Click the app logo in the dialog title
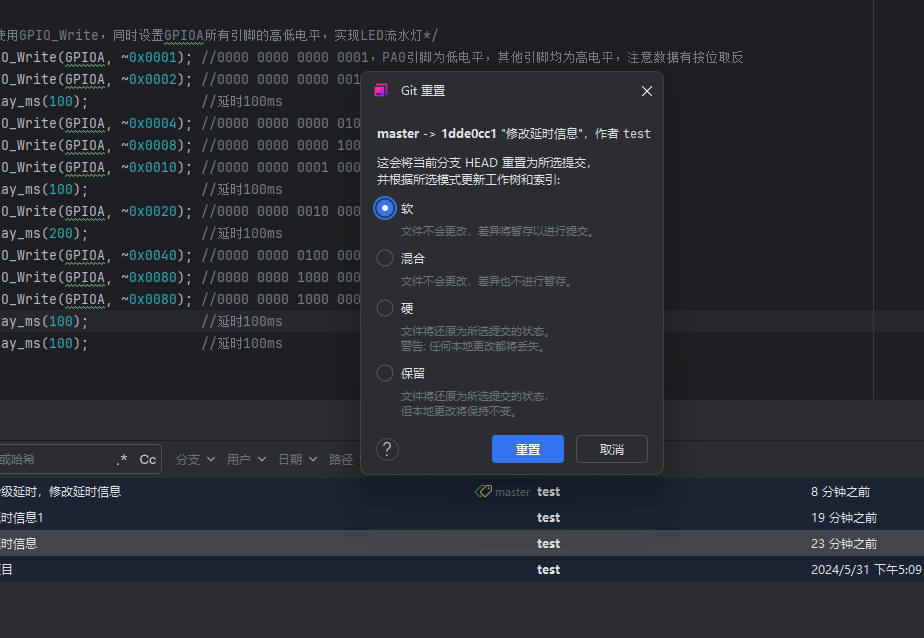The height and width of the screenshot is (638, 924). (x=381, y=91)
